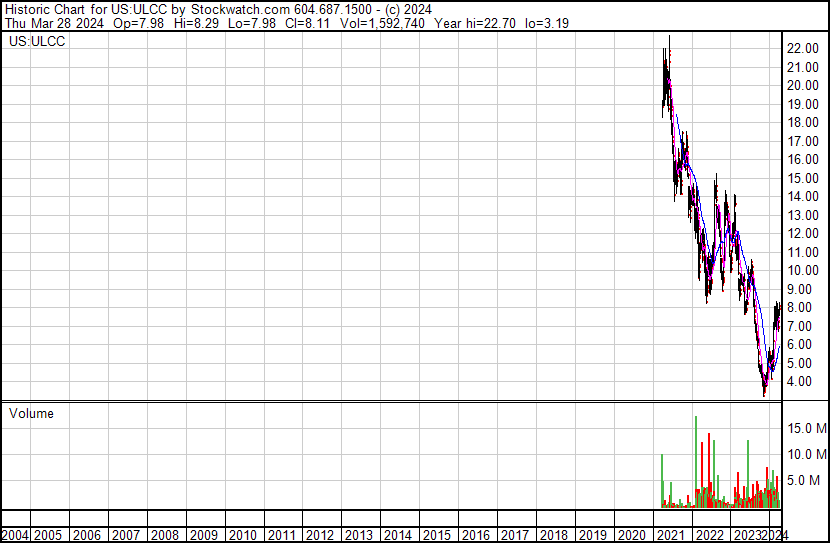
Task: Click the 22.00 price axis label
Action: [x=804, y=48]
